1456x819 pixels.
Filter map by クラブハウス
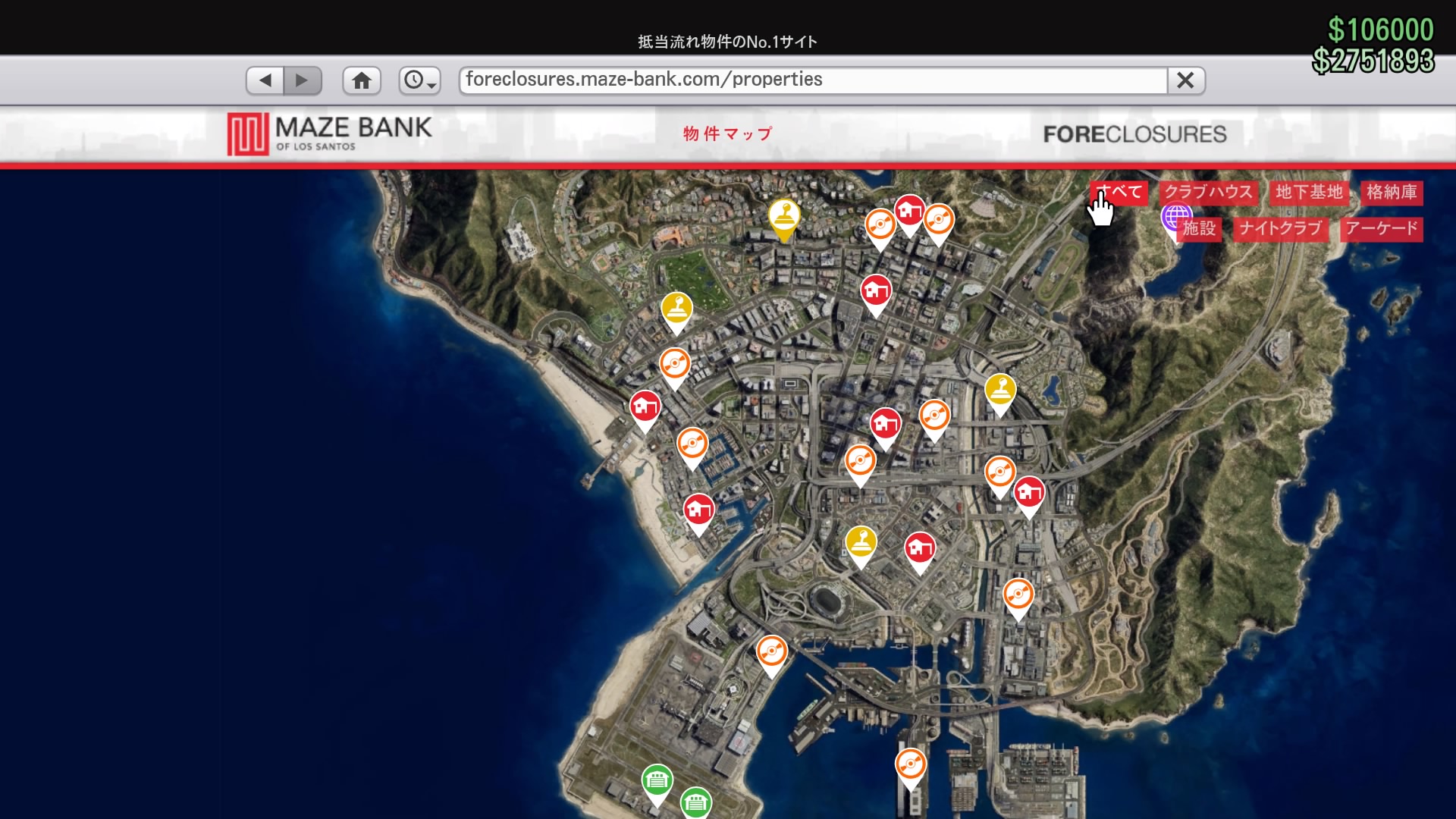(x=1208, y=193)
